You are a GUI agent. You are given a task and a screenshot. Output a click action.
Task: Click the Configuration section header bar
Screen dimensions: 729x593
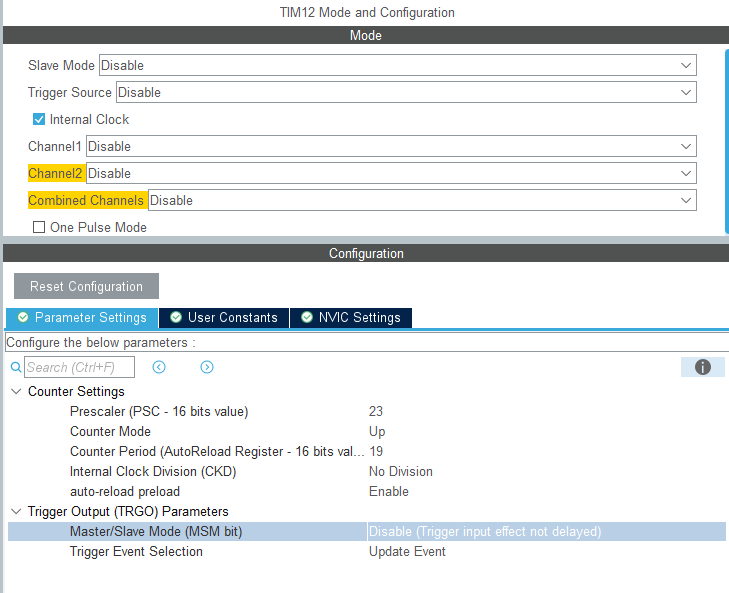365,253
